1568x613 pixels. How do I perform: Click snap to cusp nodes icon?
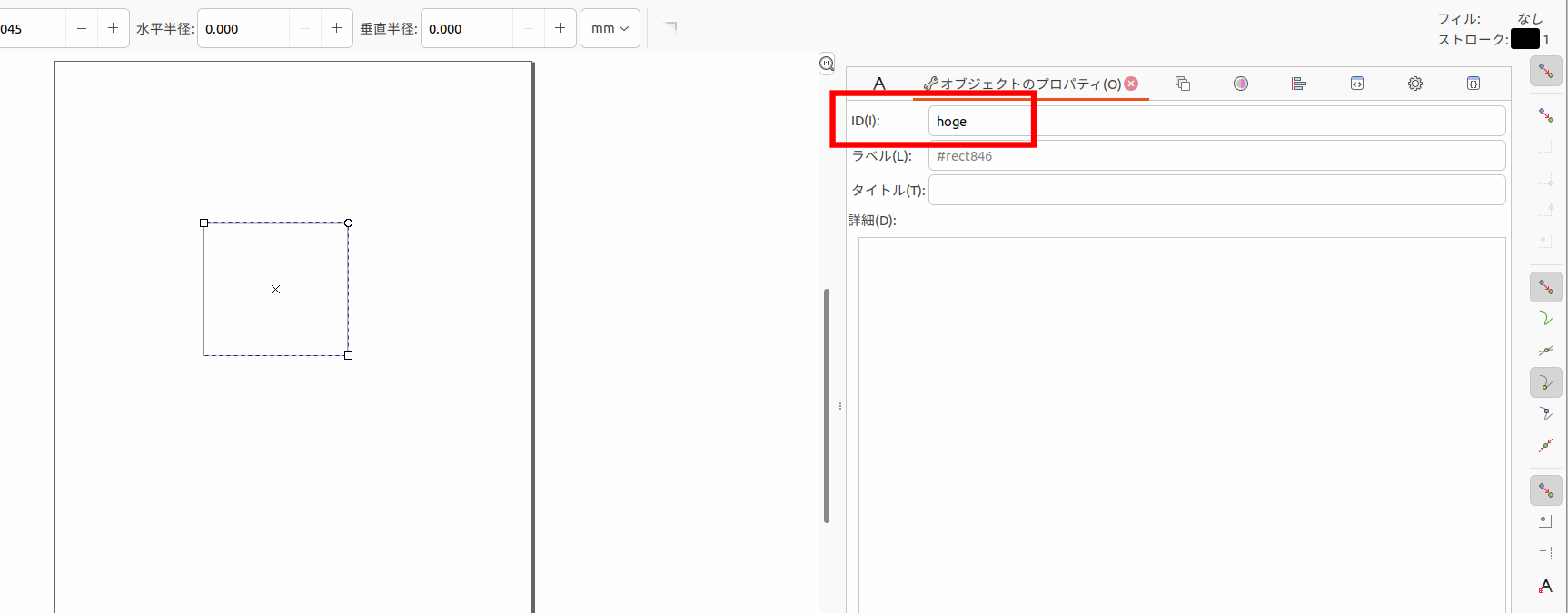tap(1545, 382)
